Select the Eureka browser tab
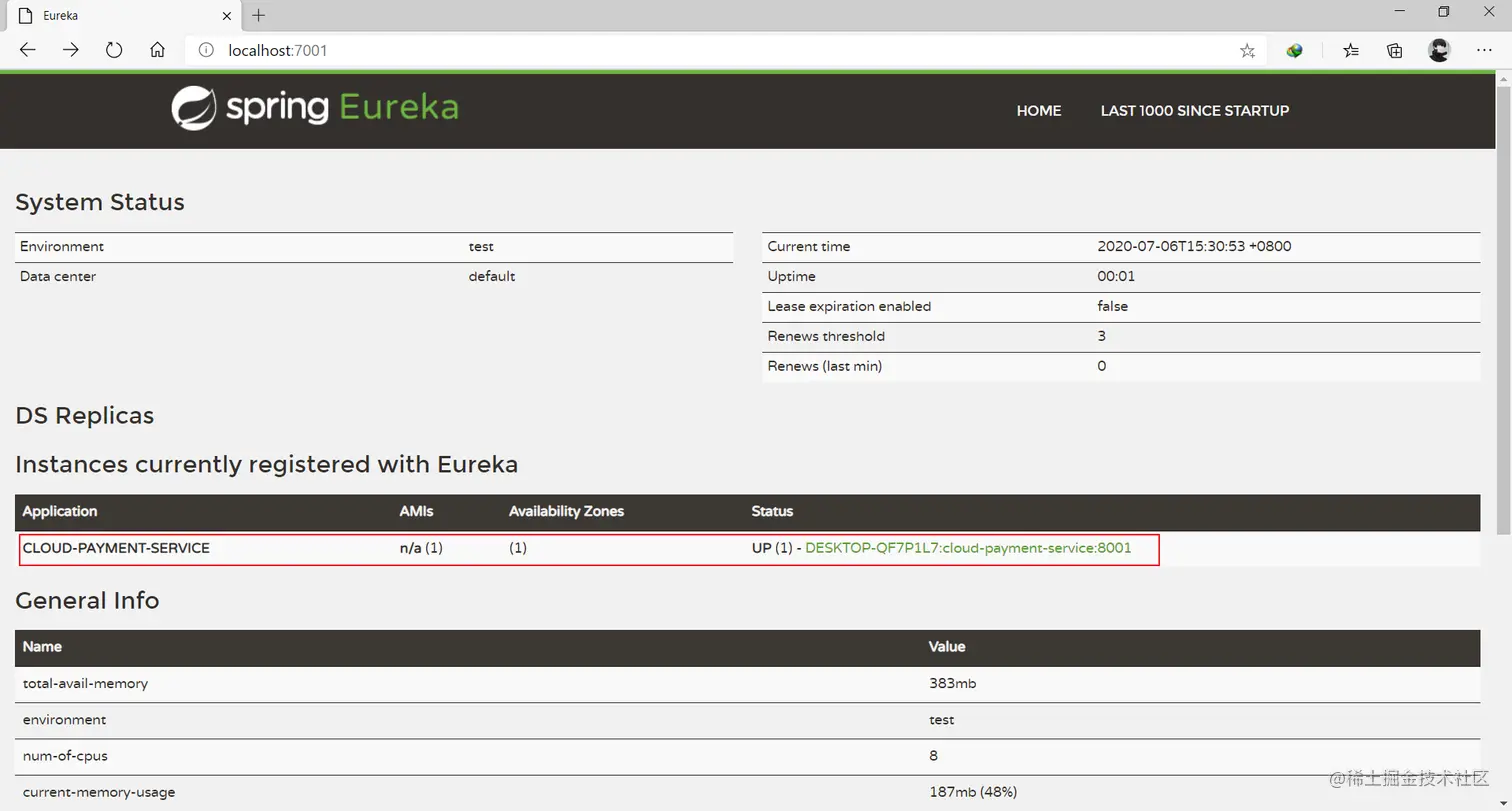Screen dimensions: 1512x811 125,16
